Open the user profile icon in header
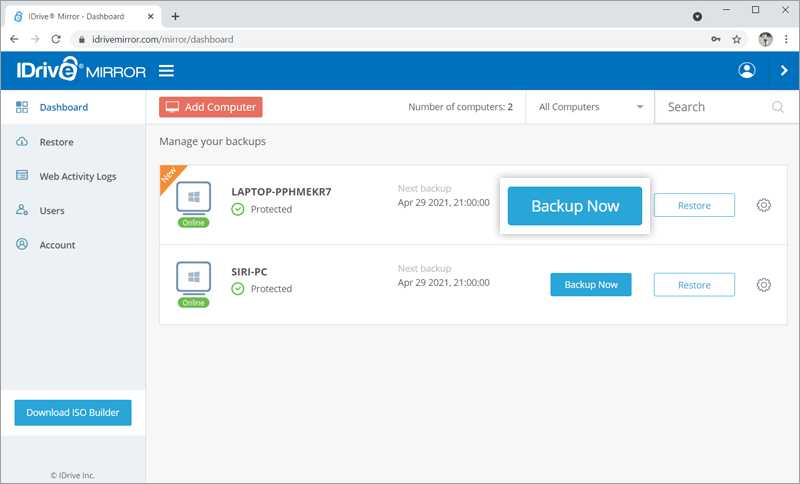Screen dimensions: 800x484 tap(746, 70)
